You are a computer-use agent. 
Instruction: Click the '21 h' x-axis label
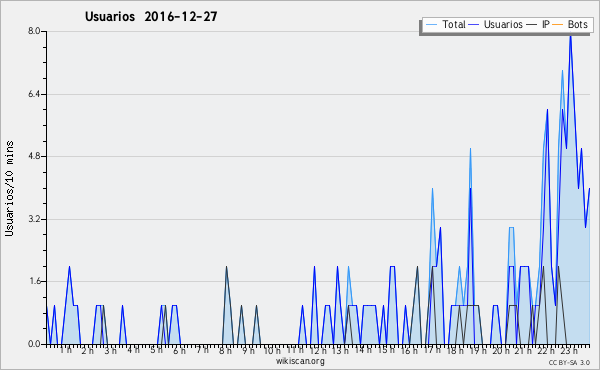coord(523,351)
